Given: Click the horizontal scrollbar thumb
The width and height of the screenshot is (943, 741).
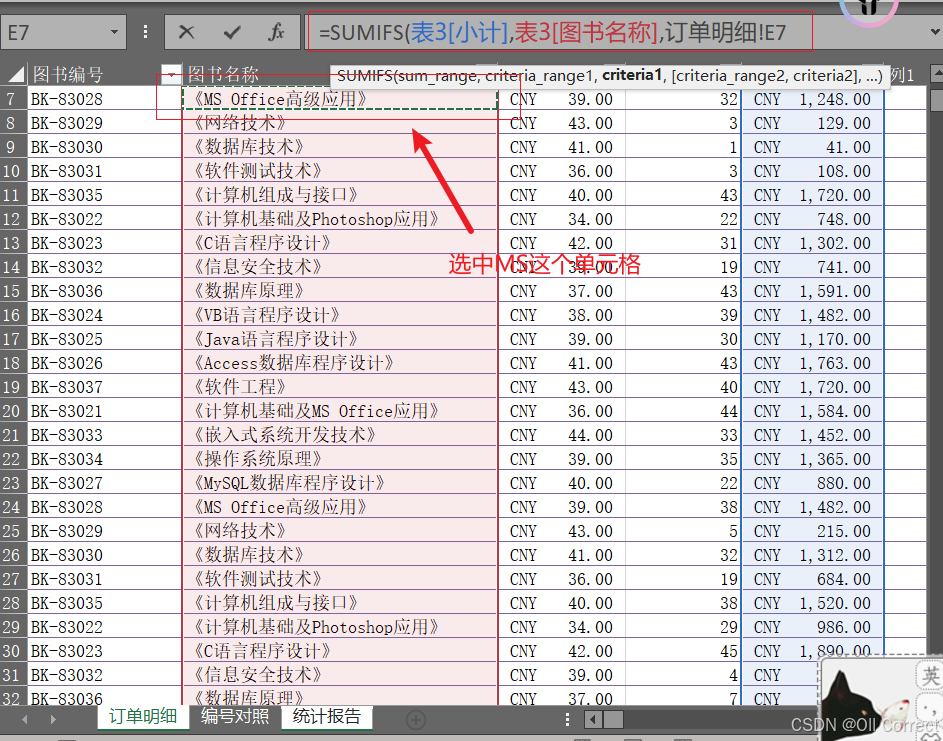Looking at the screenshot, I should [613, 719].
